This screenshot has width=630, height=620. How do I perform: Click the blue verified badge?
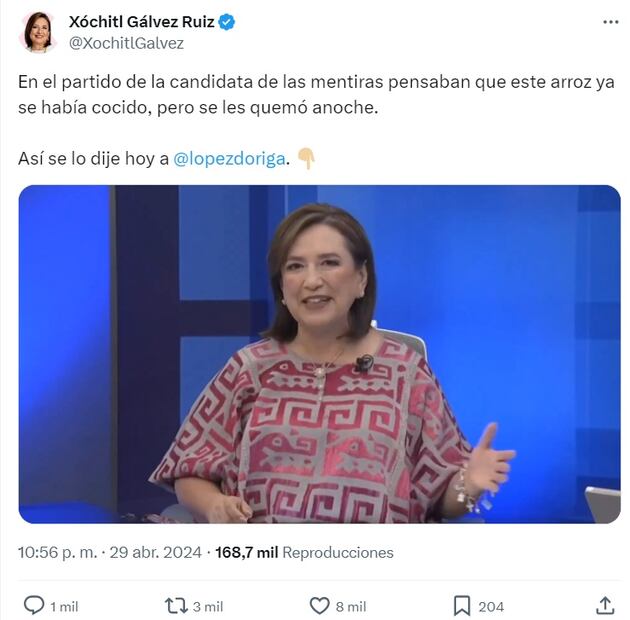[227, 22]
